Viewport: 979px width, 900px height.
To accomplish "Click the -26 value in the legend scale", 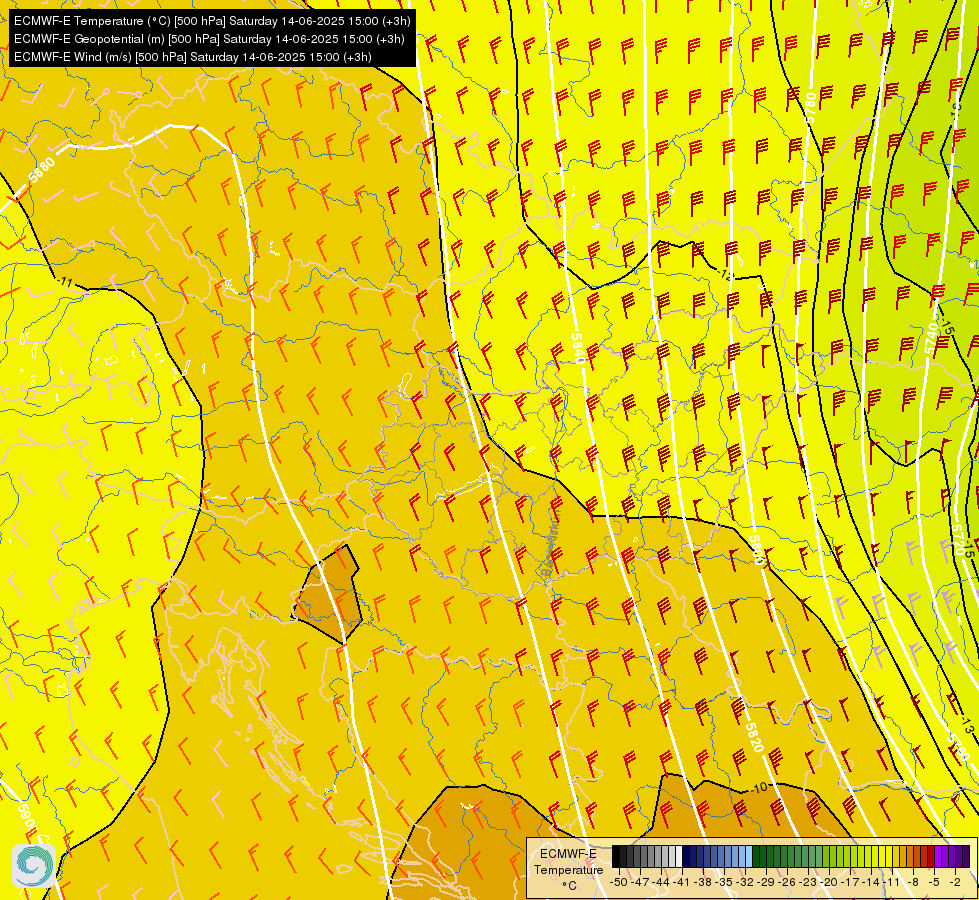I will (789, 882).
